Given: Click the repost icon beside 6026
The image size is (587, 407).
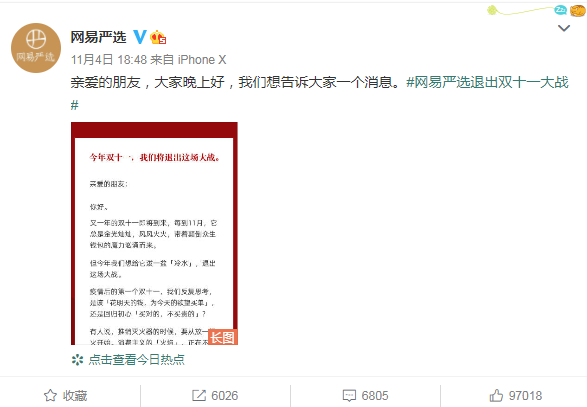Looking at the screenshot, I should click(x=199, y=396).
